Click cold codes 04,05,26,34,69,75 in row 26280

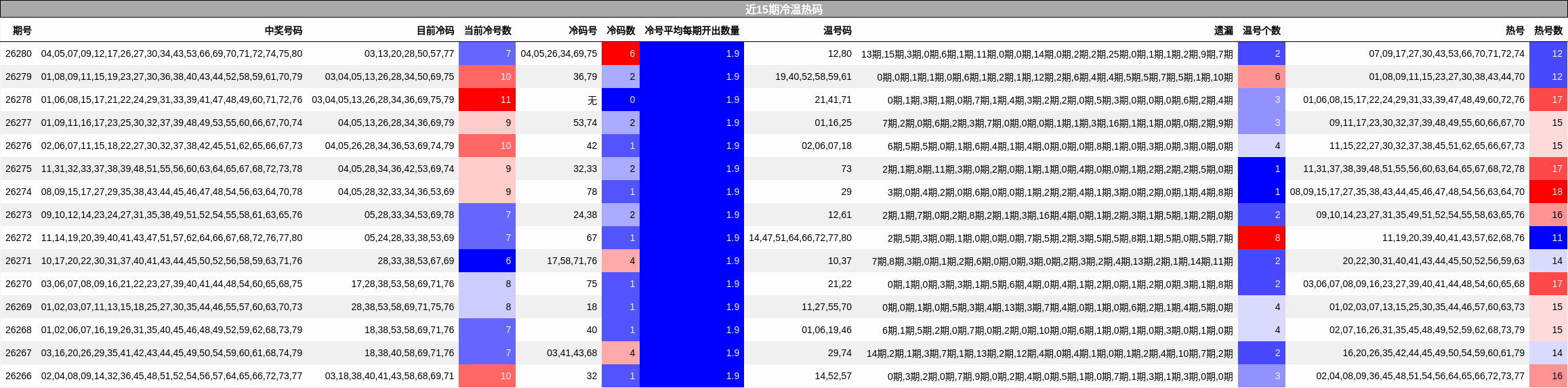[559, 53]
